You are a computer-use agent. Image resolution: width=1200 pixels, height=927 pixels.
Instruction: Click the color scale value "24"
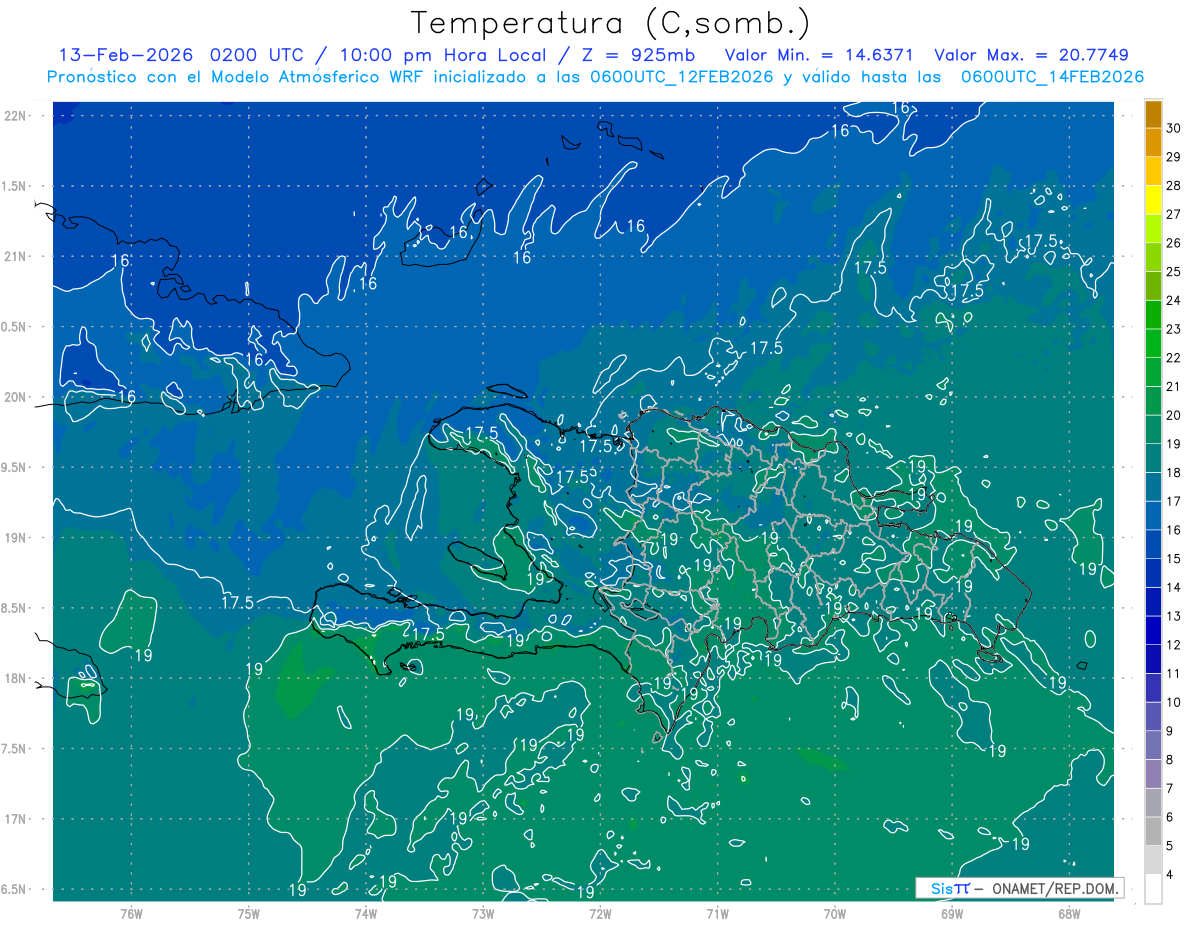pyautogui.click(x=1174, y=300)
